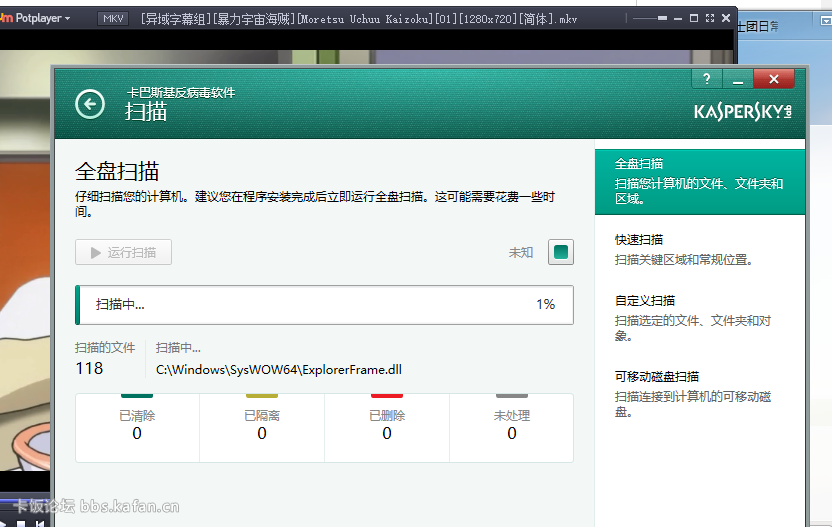
Task: Open the 未处理 unprocessed results cell
Action: [512, 428]
